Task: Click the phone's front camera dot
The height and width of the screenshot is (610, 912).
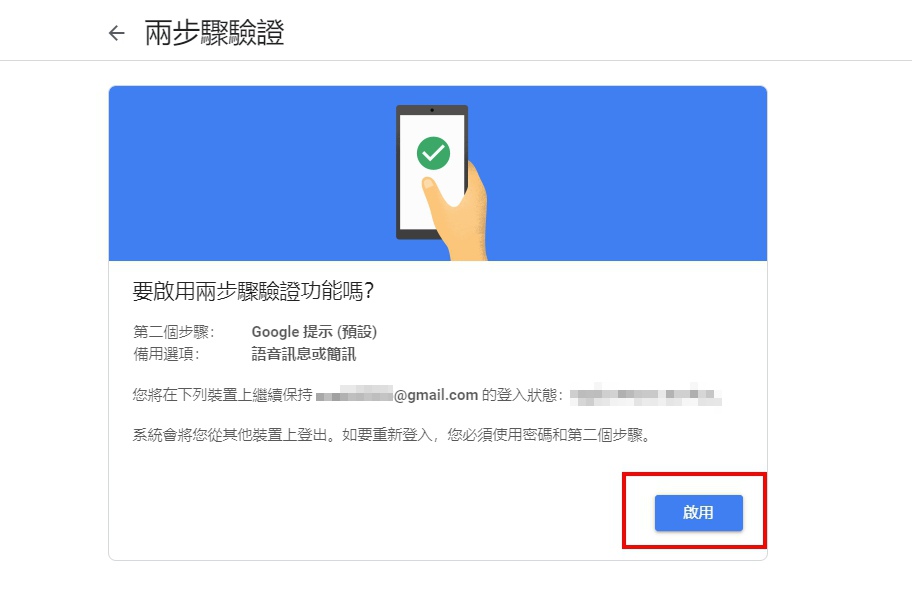Action: pyautogui.click(x=432, y=110)
